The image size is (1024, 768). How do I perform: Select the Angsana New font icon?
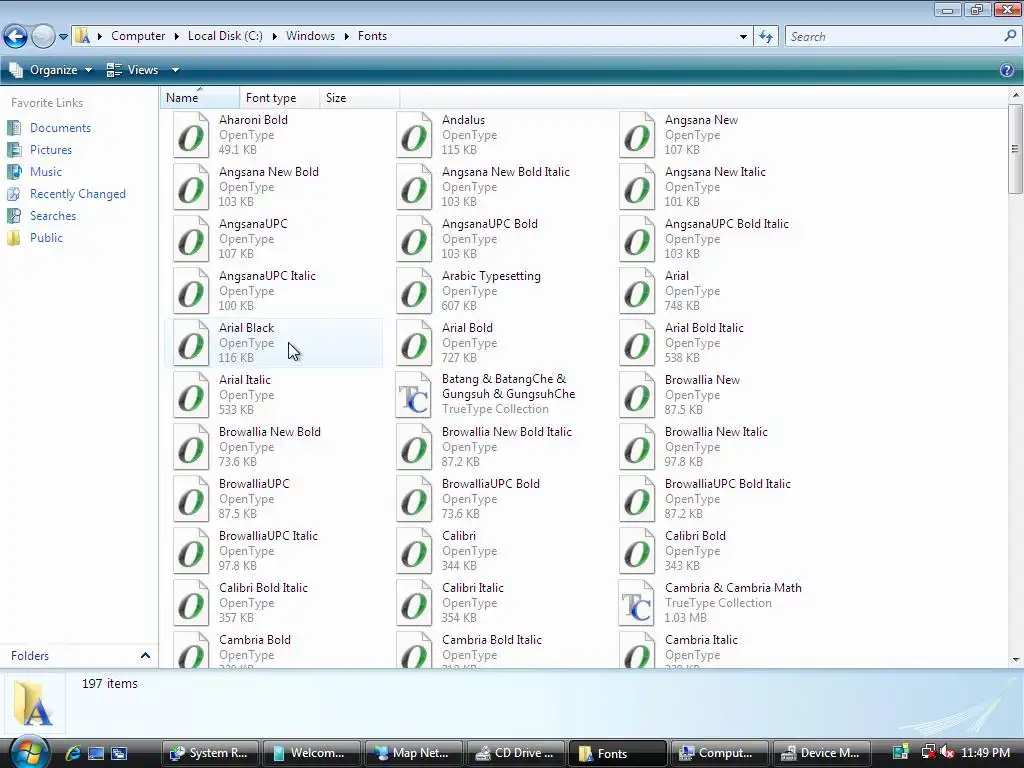[x=637, y=135]
